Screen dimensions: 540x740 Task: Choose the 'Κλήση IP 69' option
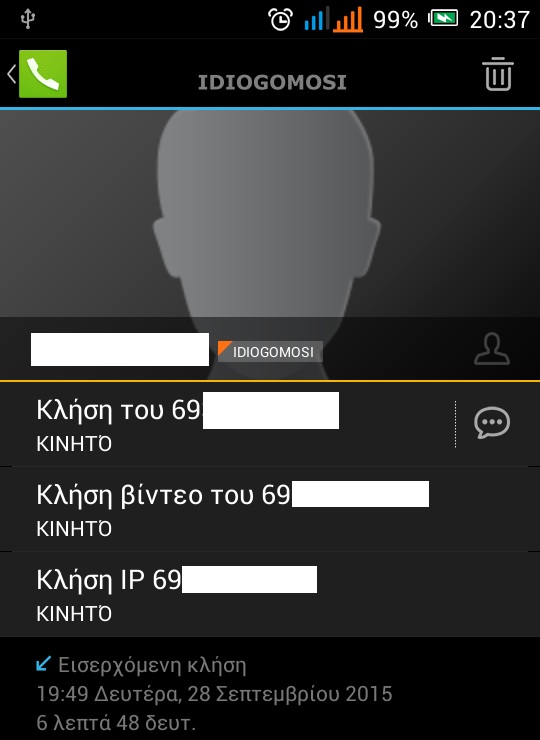(270, 594)
